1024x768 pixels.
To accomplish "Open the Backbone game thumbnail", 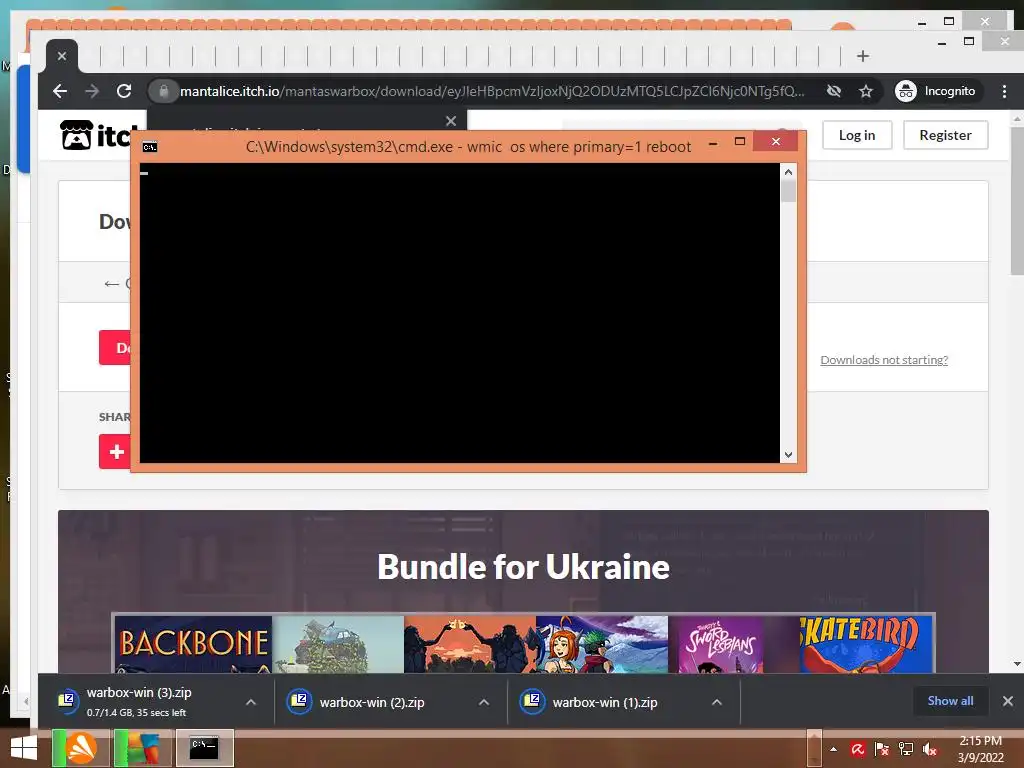I will click(193, 645).
